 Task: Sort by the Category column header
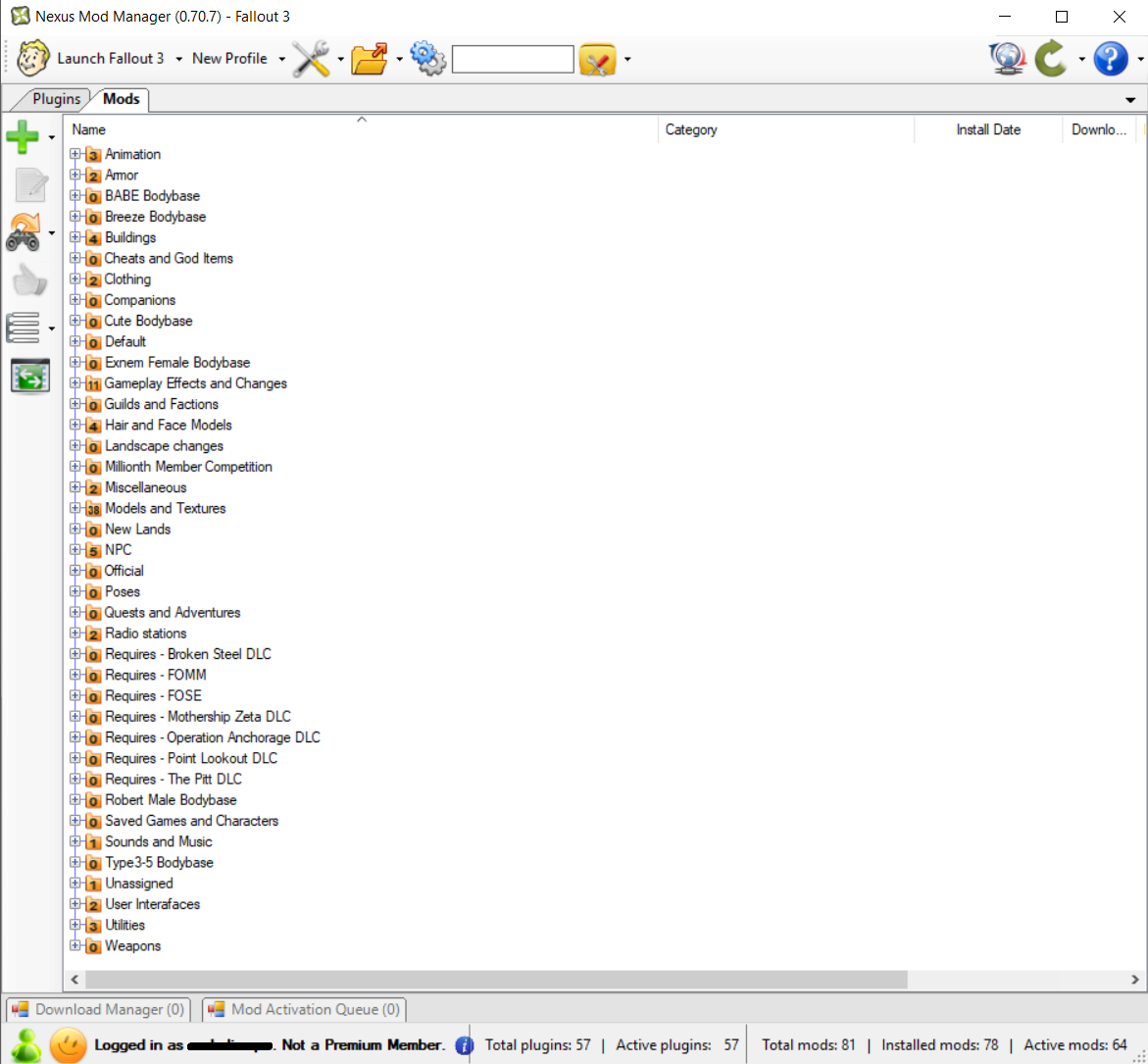click(x=785, y=129)
